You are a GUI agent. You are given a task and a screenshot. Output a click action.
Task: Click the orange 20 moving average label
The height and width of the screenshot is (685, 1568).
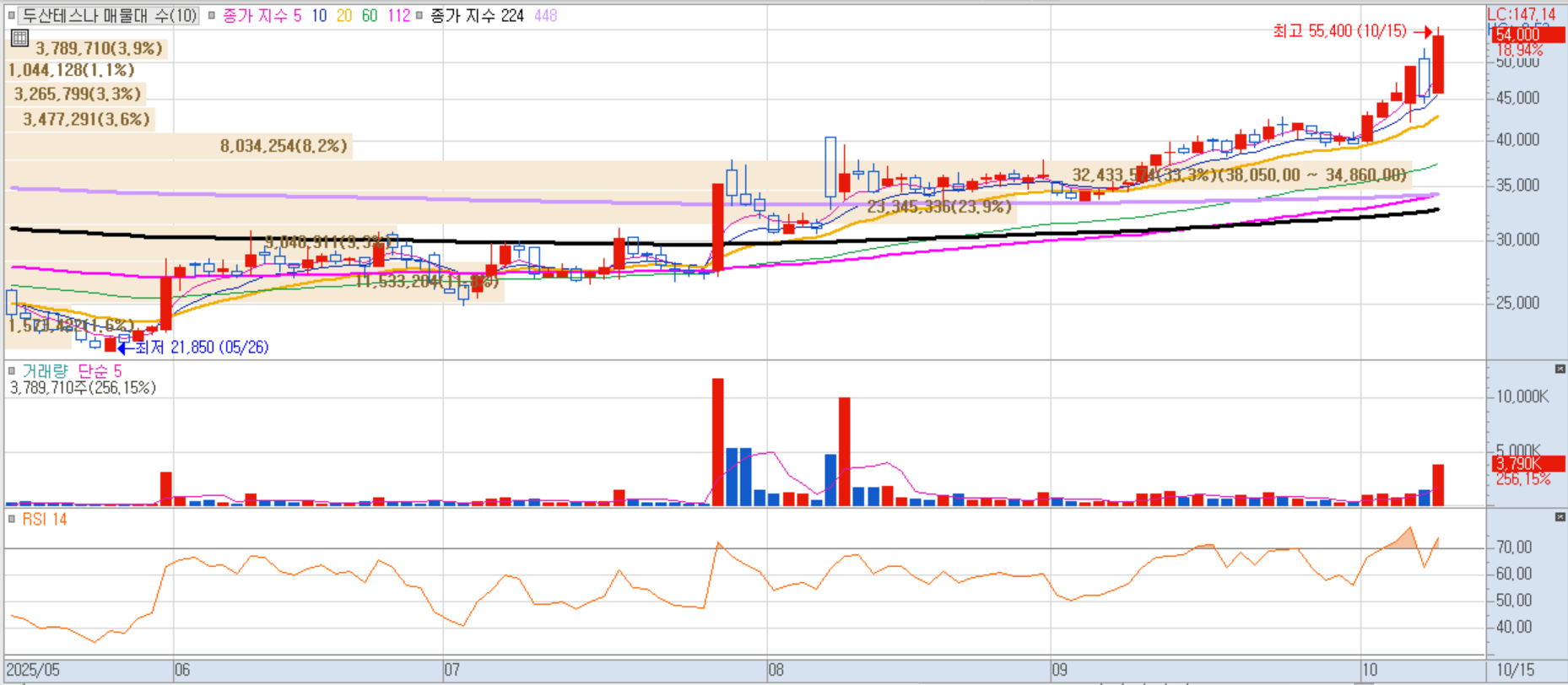pos(344,16)
